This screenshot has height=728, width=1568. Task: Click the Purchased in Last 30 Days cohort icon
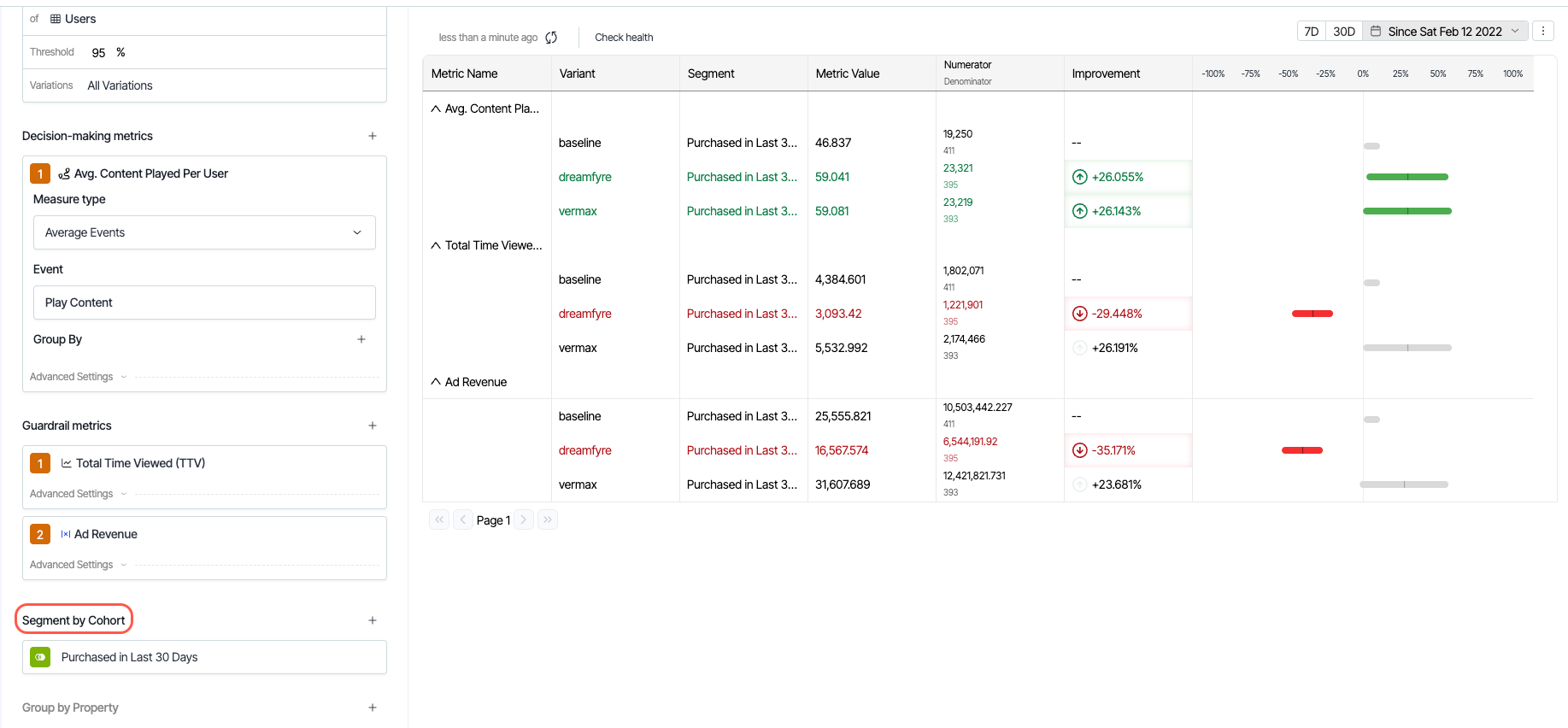click(x=40, y=657)
